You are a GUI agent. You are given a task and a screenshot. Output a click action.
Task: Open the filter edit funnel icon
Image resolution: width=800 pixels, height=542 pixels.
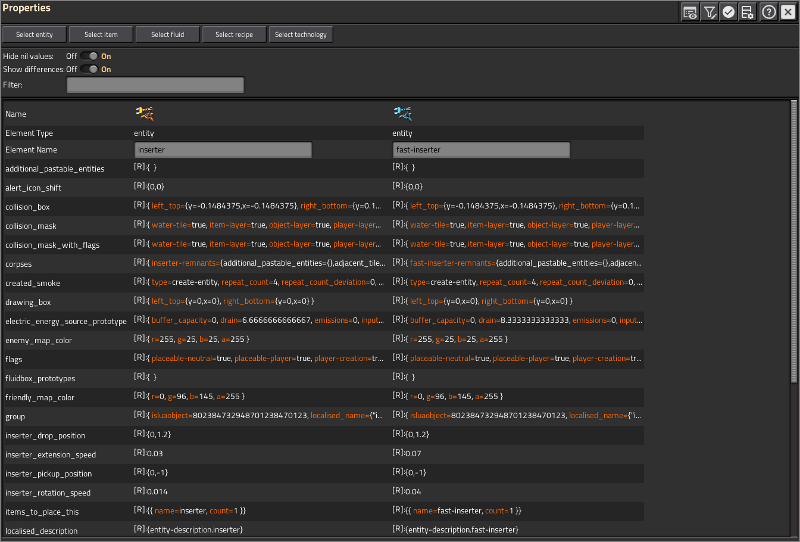[709, 12]
